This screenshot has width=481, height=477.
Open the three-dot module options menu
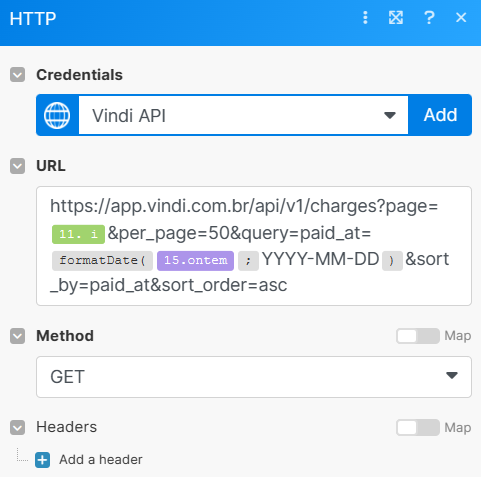click(365, 18)
